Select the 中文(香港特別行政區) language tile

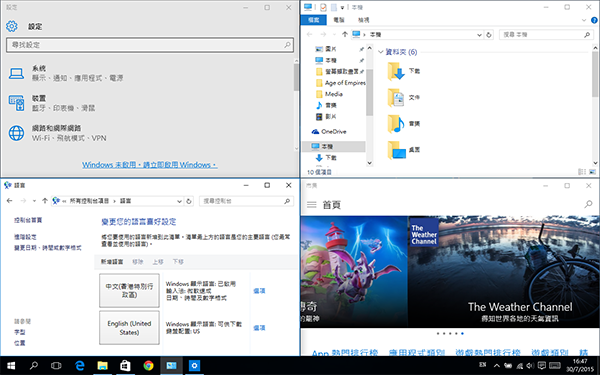pos(129,290)
